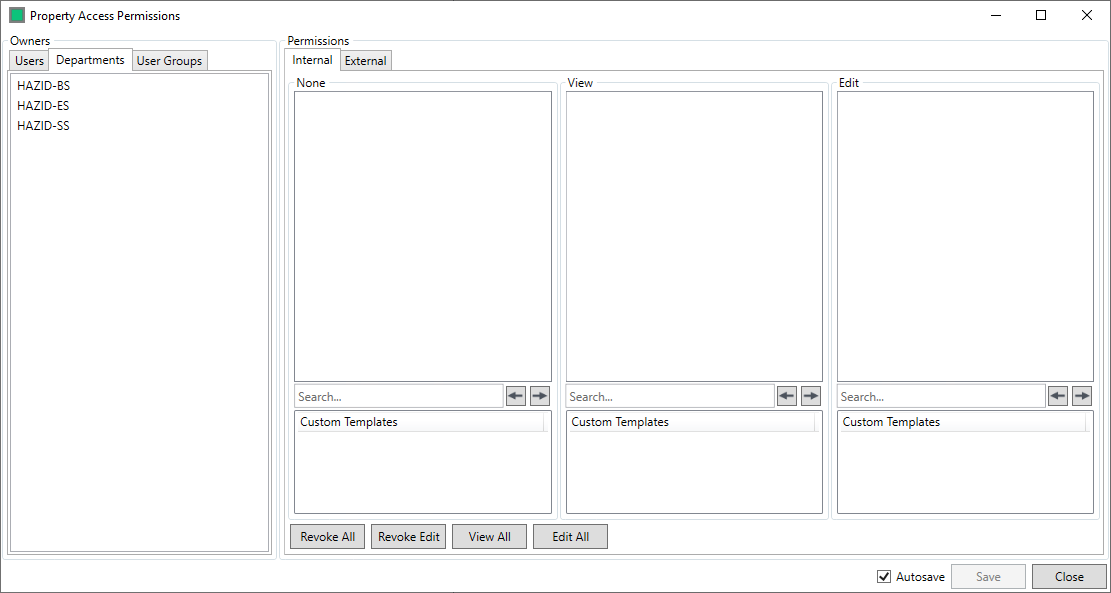Select HAZID-BS department
The width and height of the screenshot is (1111, 593).
tap(44, 86)
